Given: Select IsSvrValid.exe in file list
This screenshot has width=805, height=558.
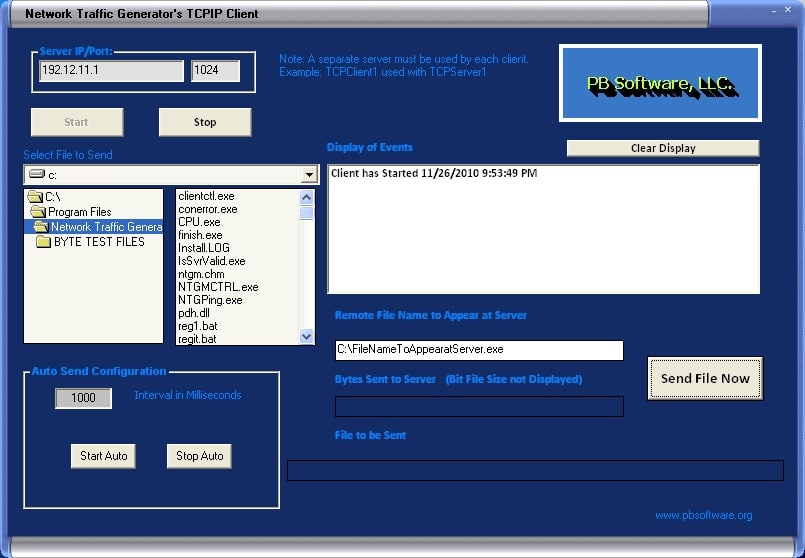Looking at the screenshot, I should click(x=212, y=261).
